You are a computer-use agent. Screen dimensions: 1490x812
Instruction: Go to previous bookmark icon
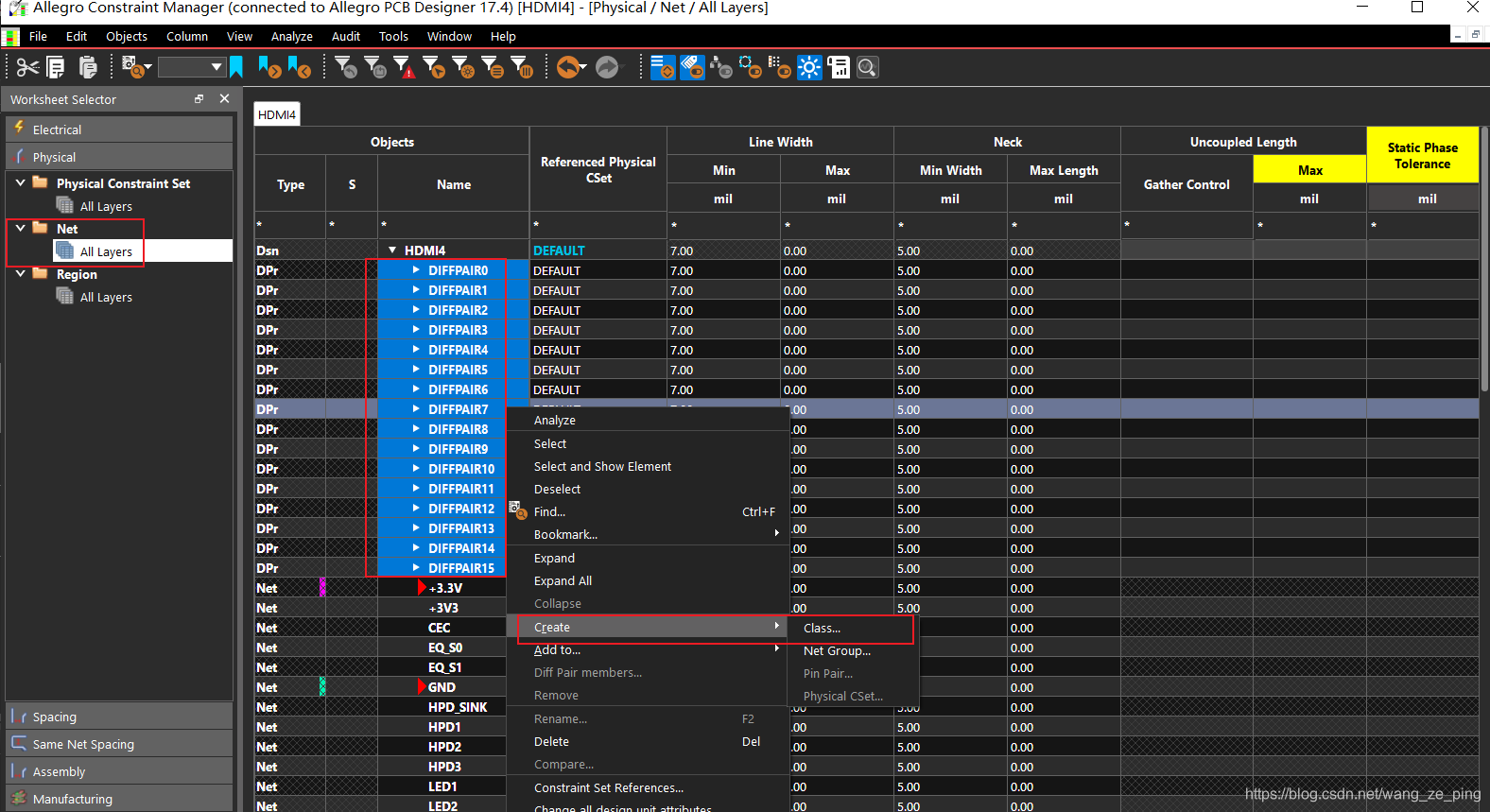click(300, 68)
